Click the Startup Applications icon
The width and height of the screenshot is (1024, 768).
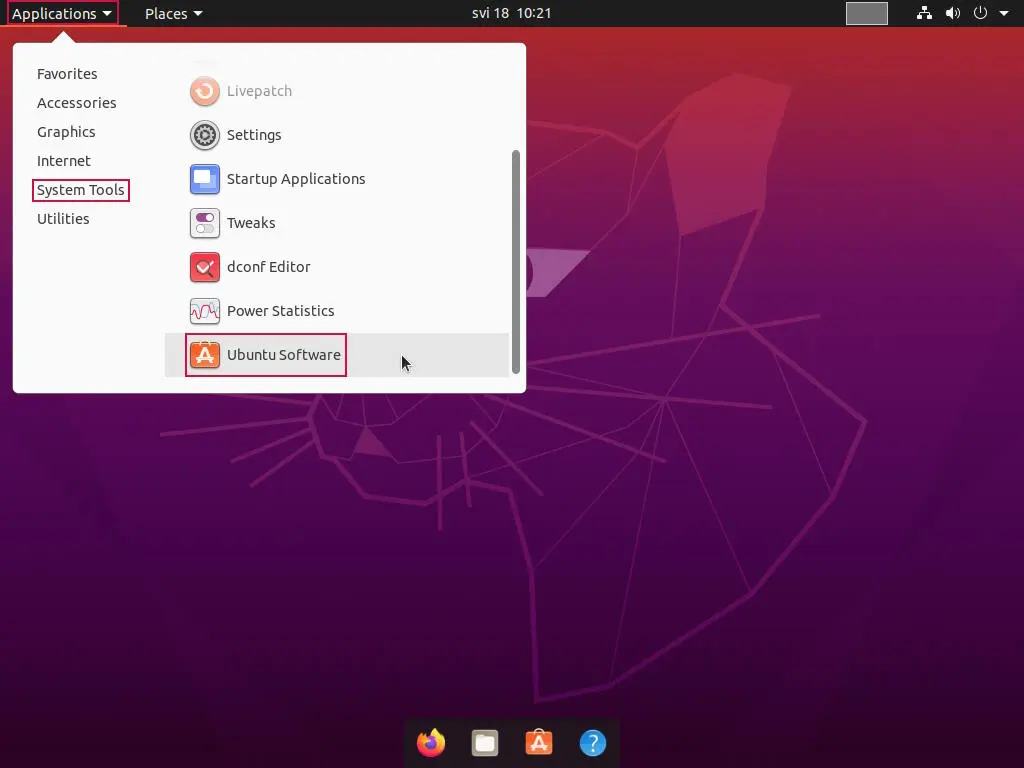tap(204, 179)
